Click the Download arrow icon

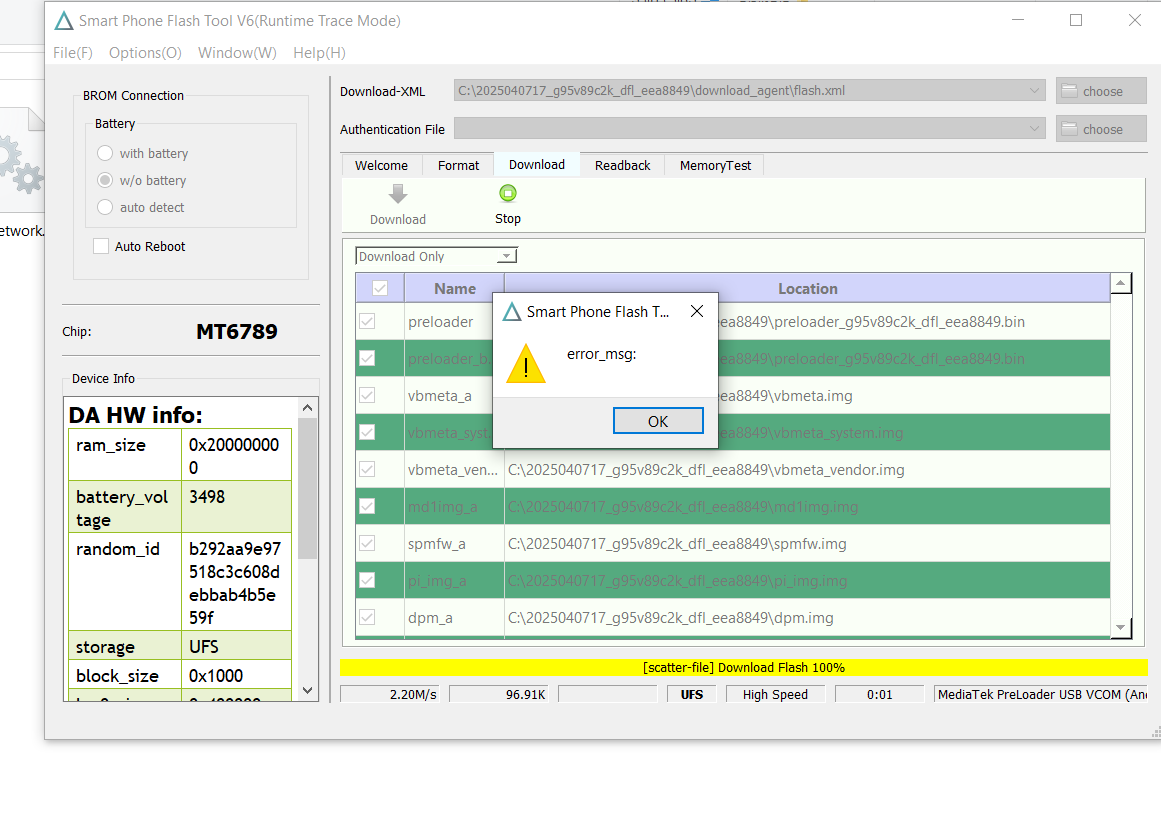tap(398, 194)
